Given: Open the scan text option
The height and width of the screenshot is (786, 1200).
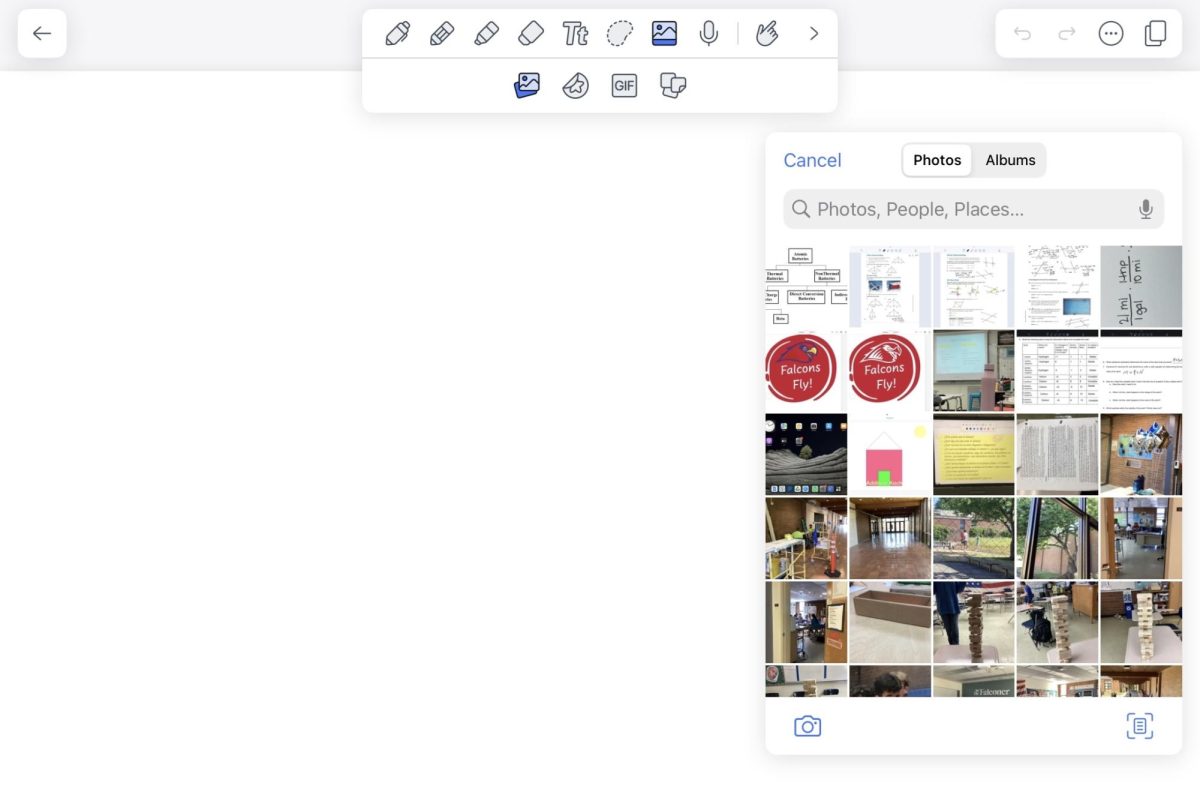Looking at the screenshot, I should click(1140, 726).
